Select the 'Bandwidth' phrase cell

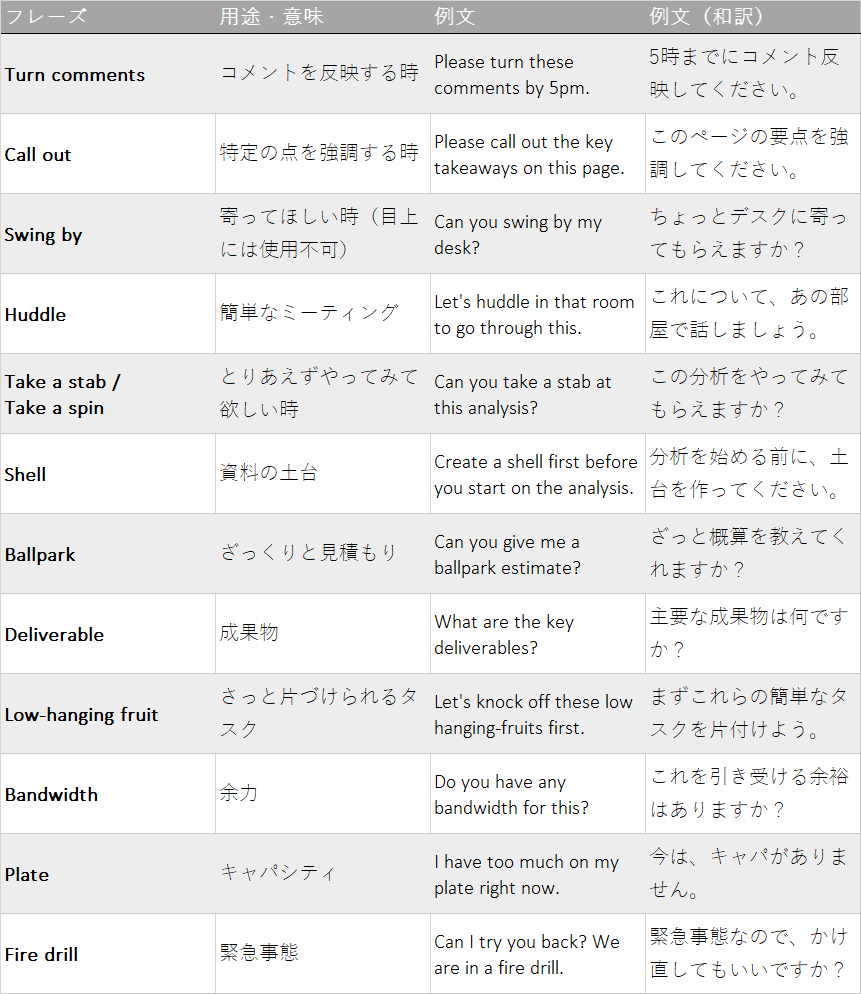pos(51,795)
